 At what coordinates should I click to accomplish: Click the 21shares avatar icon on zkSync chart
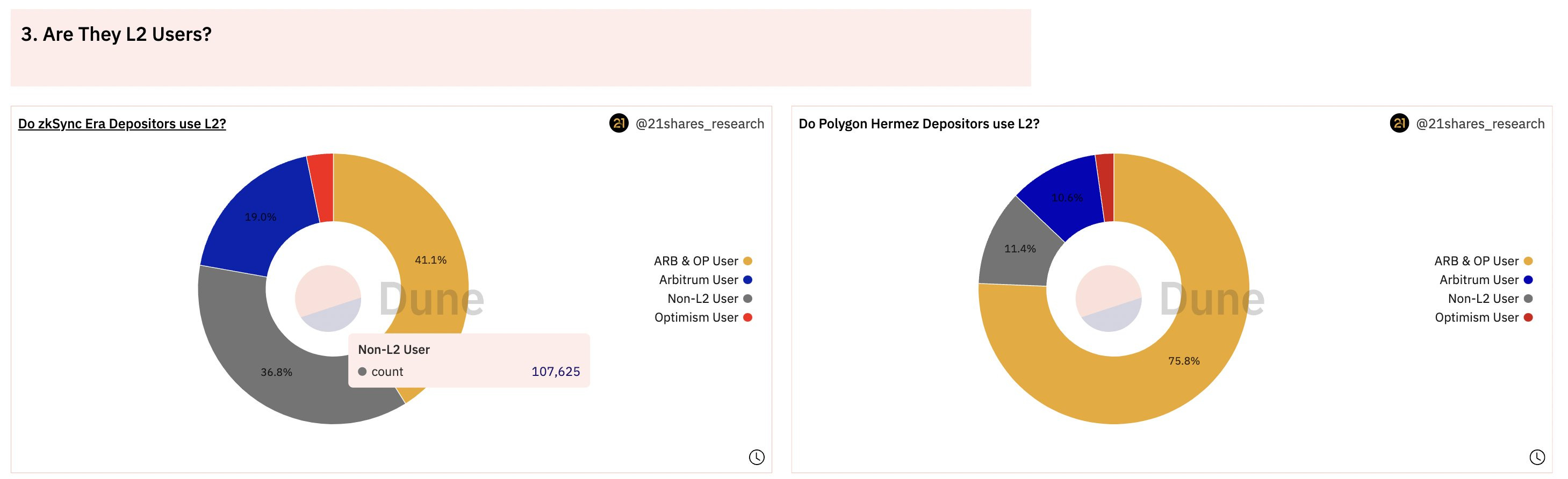(x=618, y=124)
